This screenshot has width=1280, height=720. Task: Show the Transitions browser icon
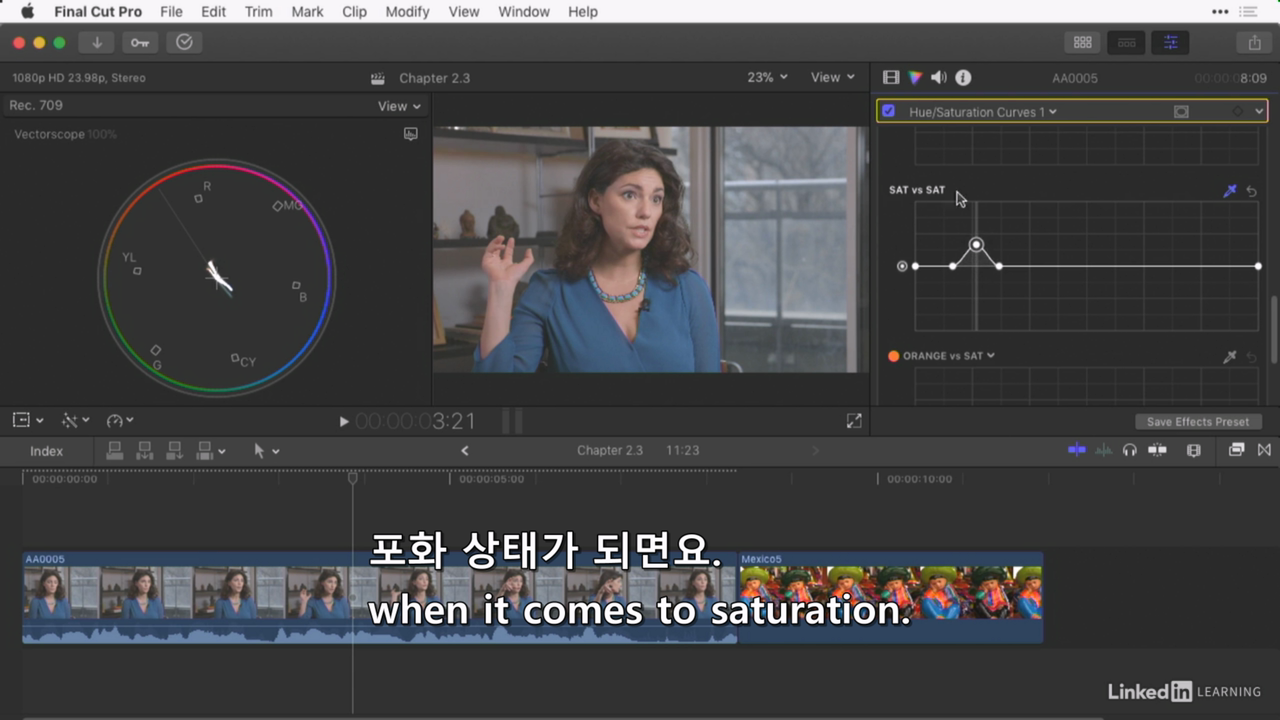pyautogui.click(x=1264, y=450)
